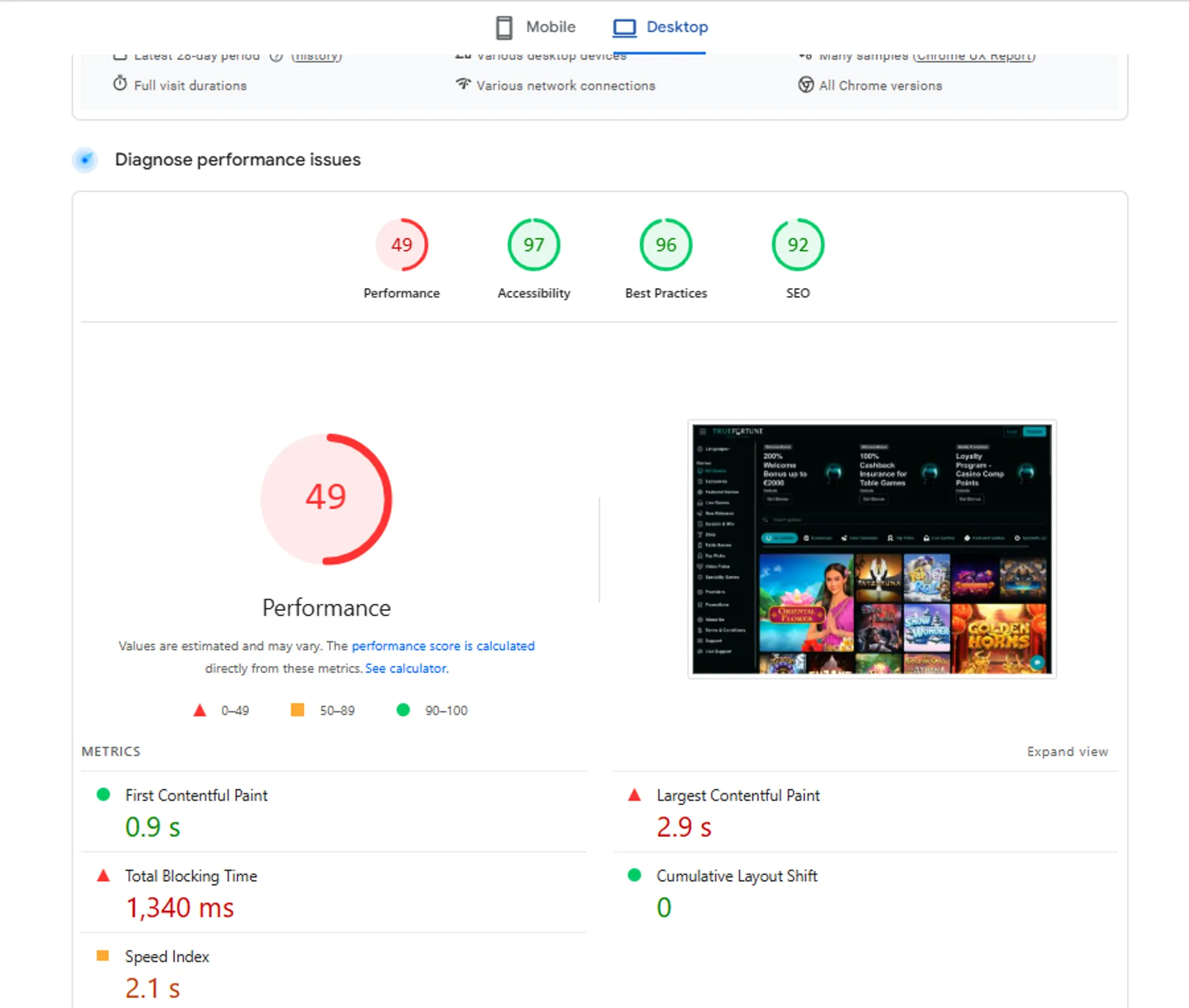Open the history link
Image resolution: width=1189 pixels, height=1008 pixels.
[x=316, y=55]
